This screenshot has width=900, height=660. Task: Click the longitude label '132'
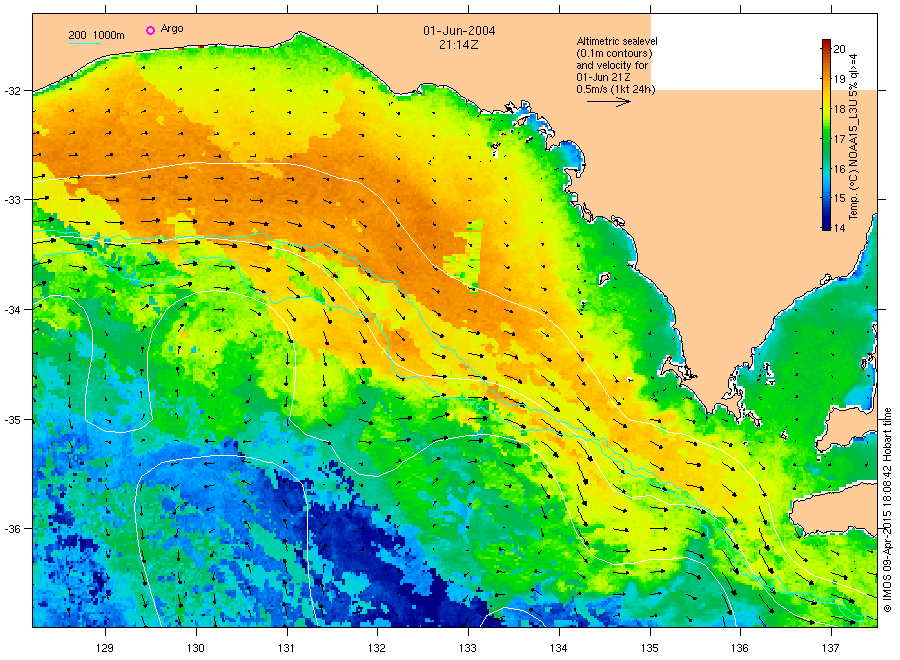[x=377, y=648]
